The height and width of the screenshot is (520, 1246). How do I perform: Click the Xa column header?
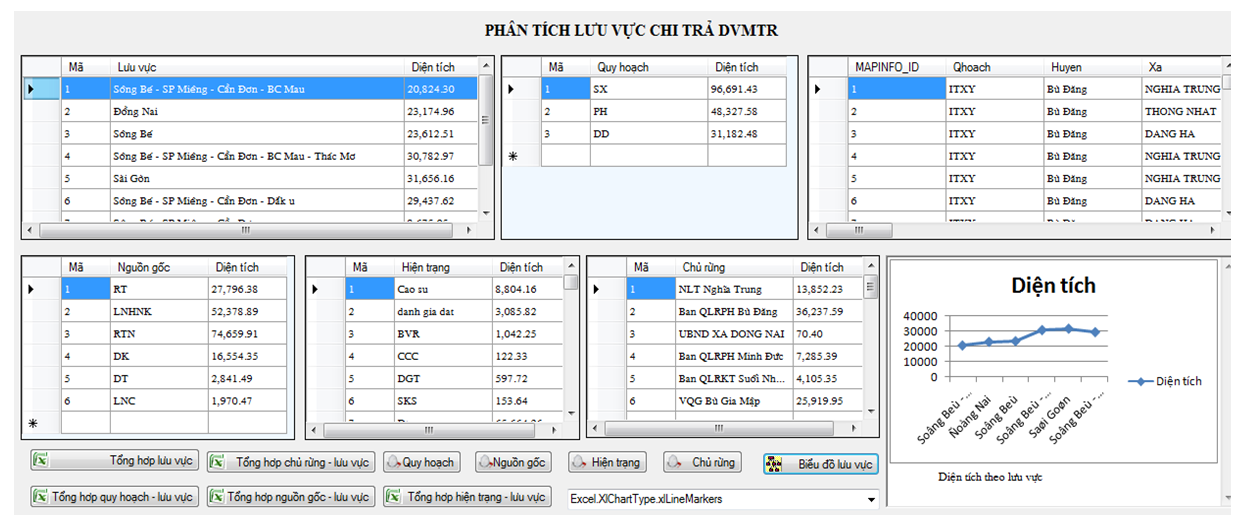[1181, 67]
